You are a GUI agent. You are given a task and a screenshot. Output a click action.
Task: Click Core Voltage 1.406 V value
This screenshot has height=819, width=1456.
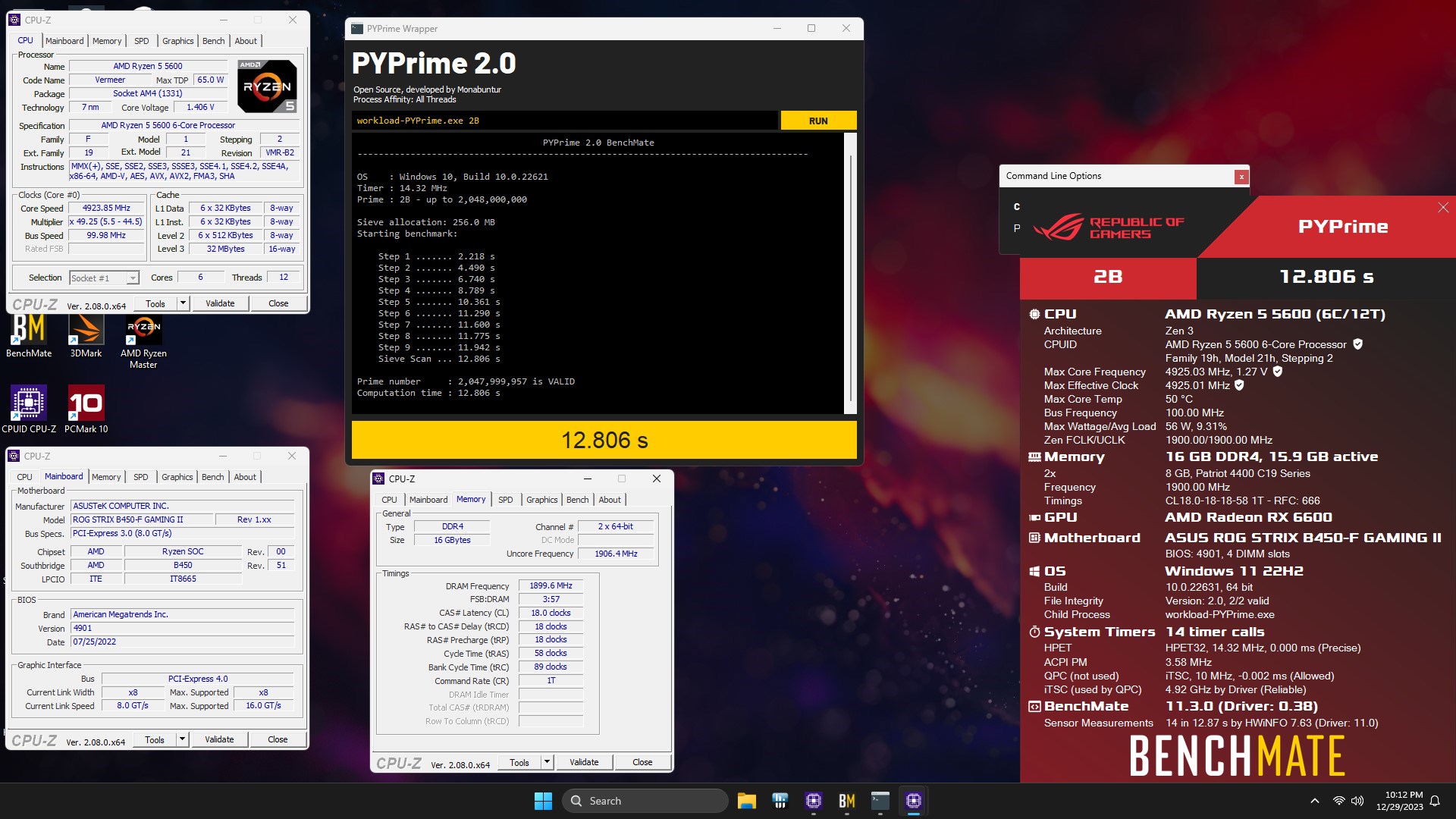[200, 107]
